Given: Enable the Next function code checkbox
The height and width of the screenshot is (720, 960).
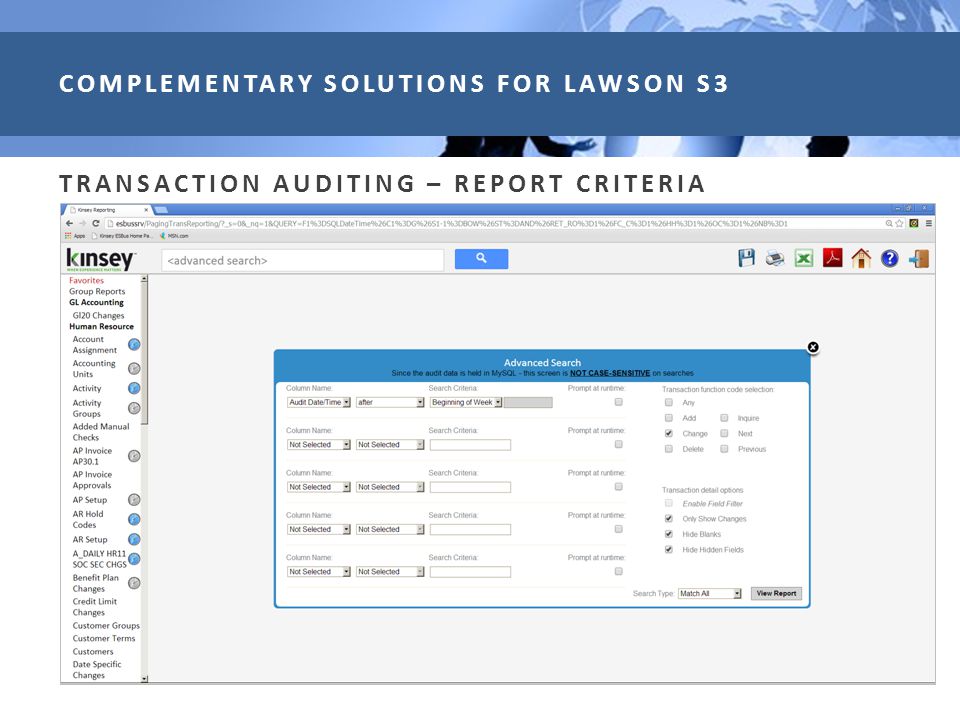Looking at the screenshot, I should (x=724, y=433).
